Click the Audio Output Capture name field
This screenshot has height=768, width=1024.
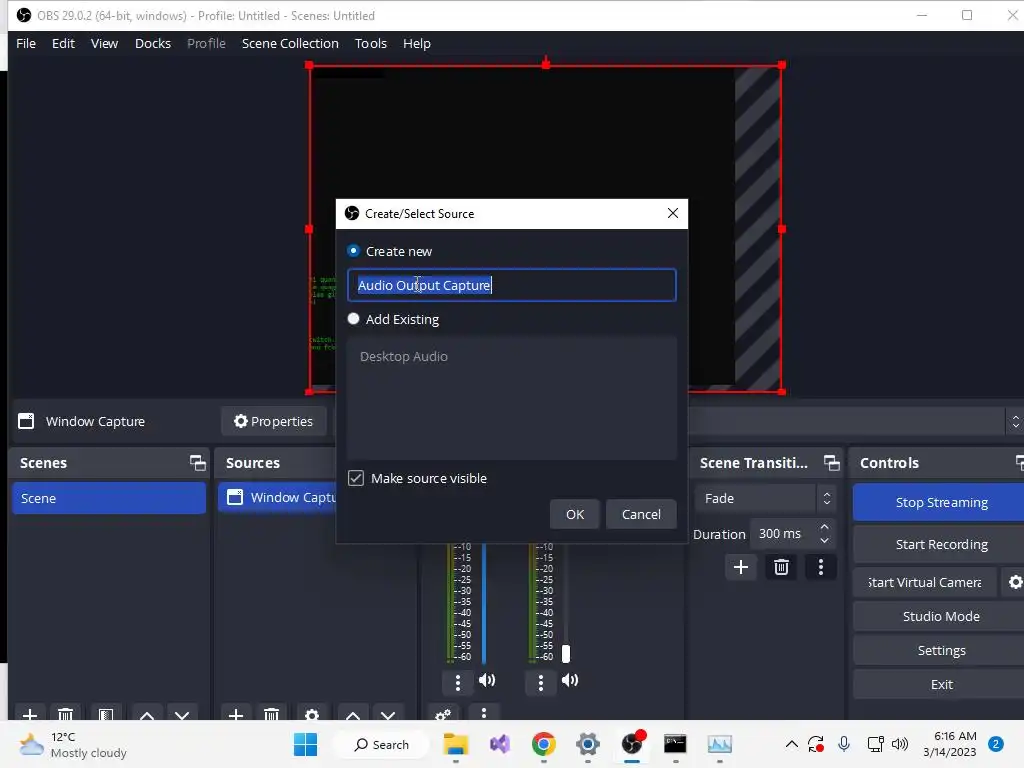click(511, 285)
